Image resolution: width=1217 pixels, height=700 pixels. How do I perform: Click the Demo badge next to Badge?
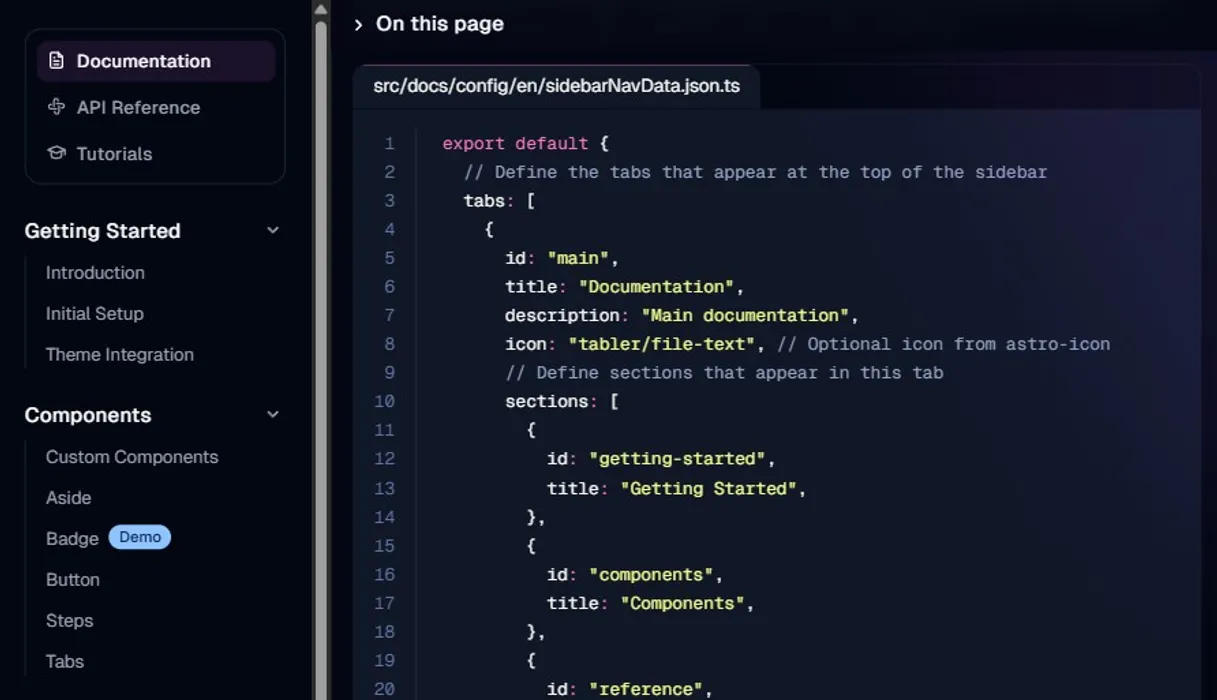tap(140, 538)
